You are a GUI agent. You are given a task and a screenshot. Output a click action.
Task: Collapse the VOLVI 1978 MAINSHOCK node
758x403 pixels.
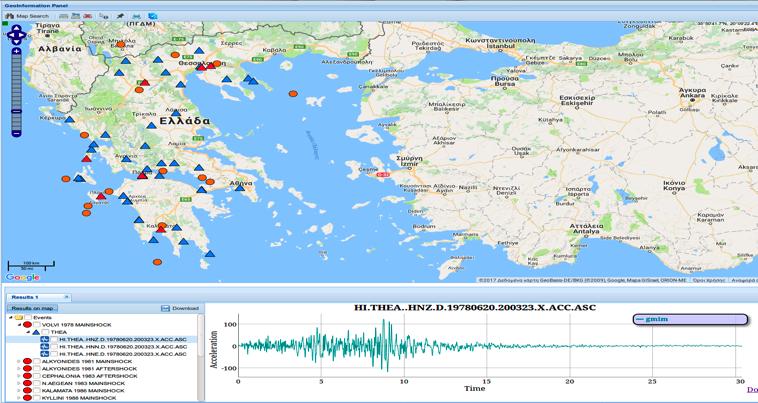[19, 325]
